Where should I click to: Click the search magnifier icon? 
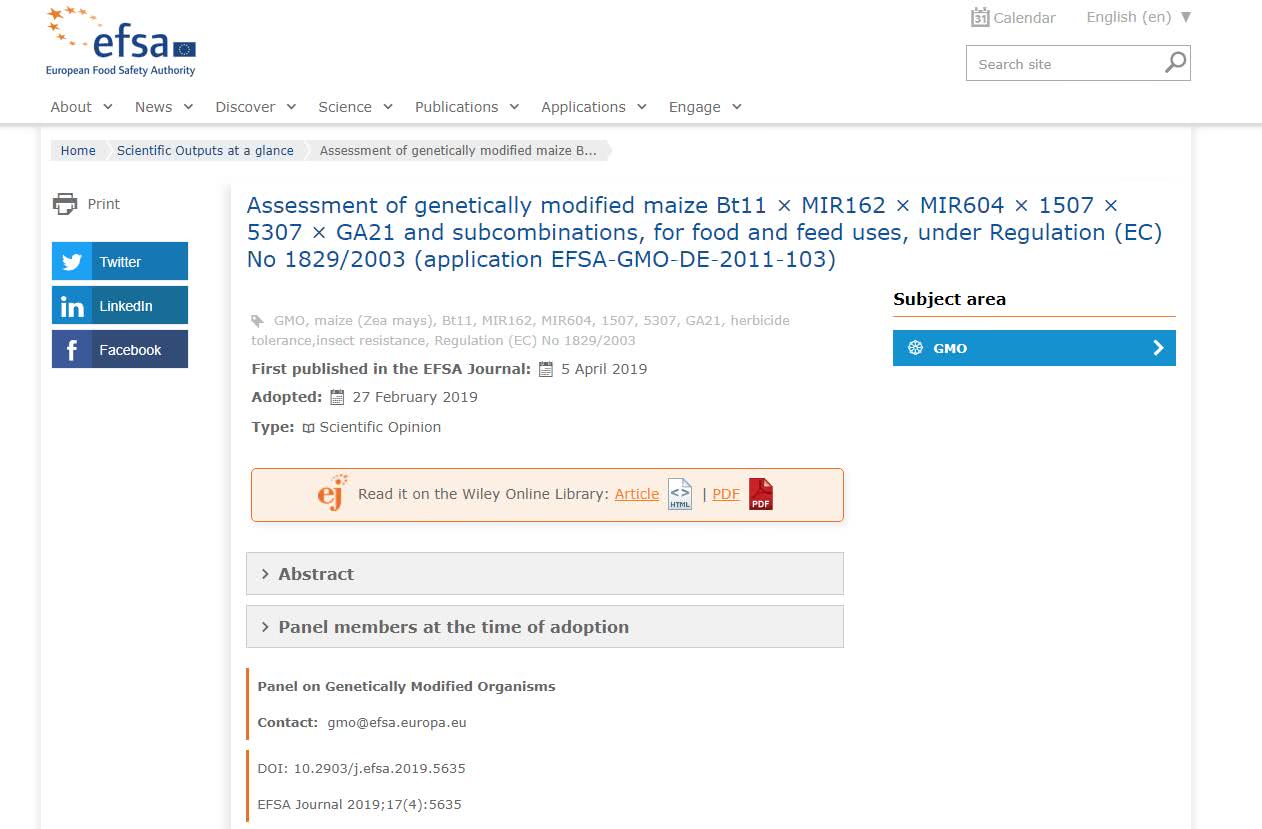coord(1176,63)
